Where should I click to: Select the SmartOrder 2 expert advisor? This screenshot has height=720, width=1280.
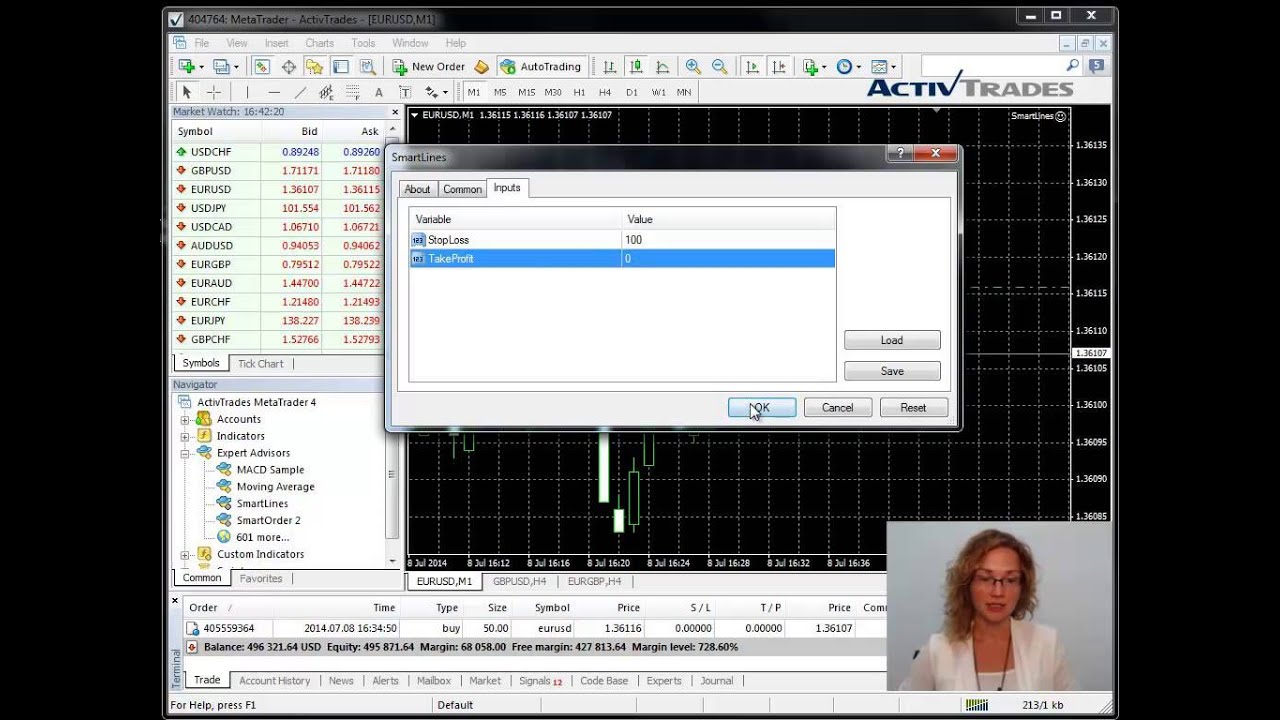(x=268, y=521)
